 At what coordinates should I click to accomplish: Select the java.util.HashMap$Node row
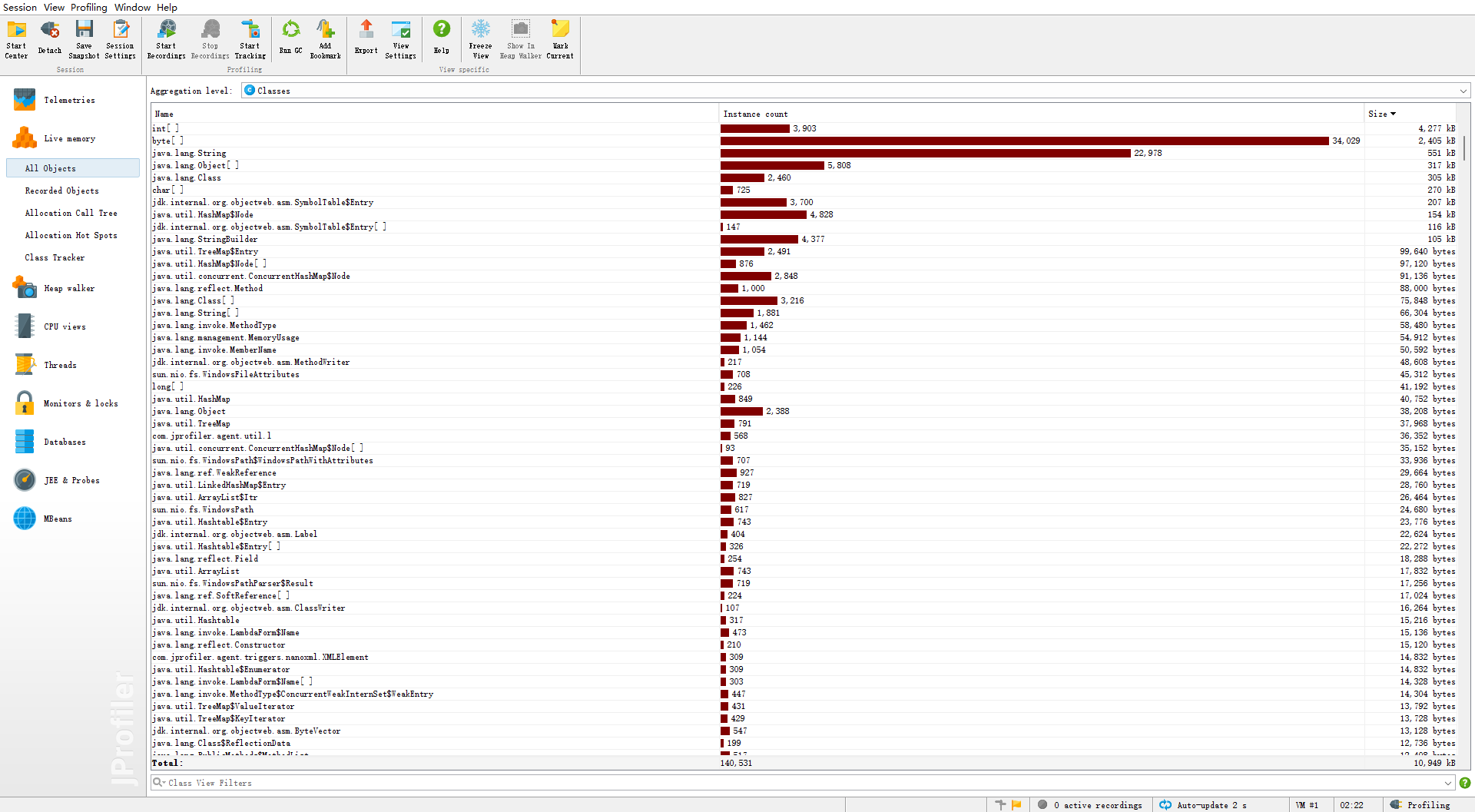[804, 214]
